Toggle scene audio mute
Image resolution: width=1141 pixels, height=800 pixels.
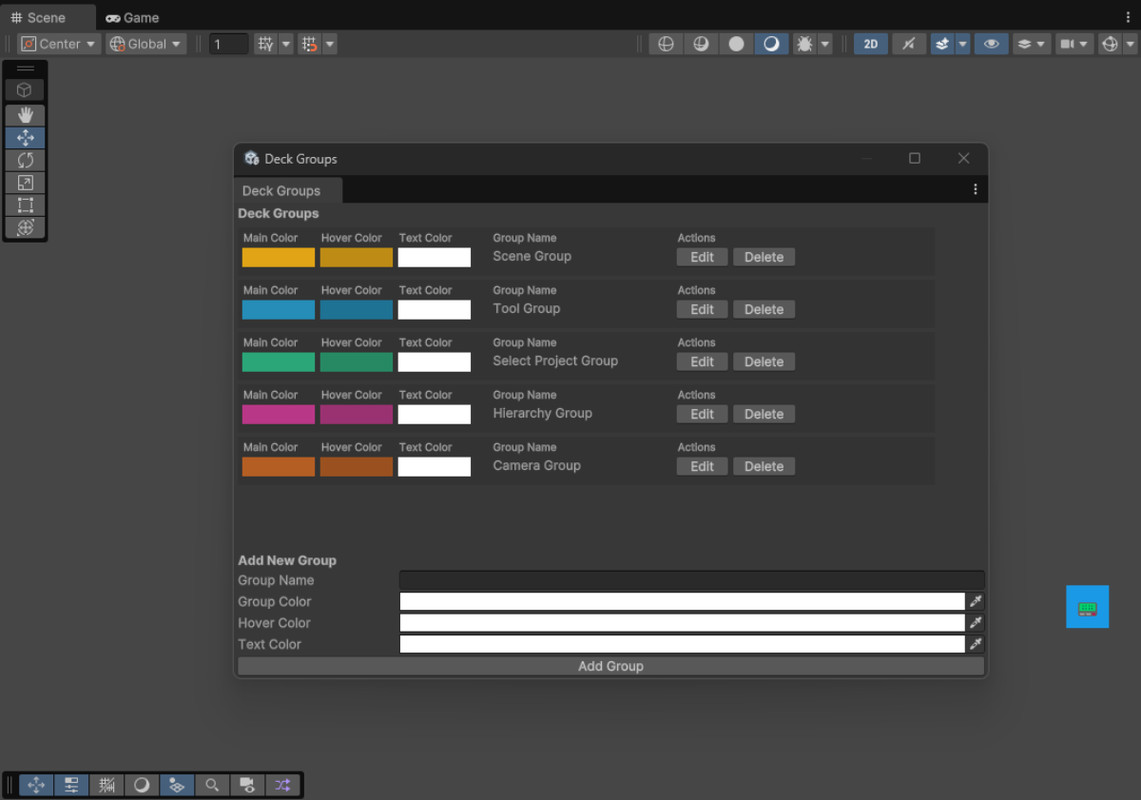(x=909, y=43)
